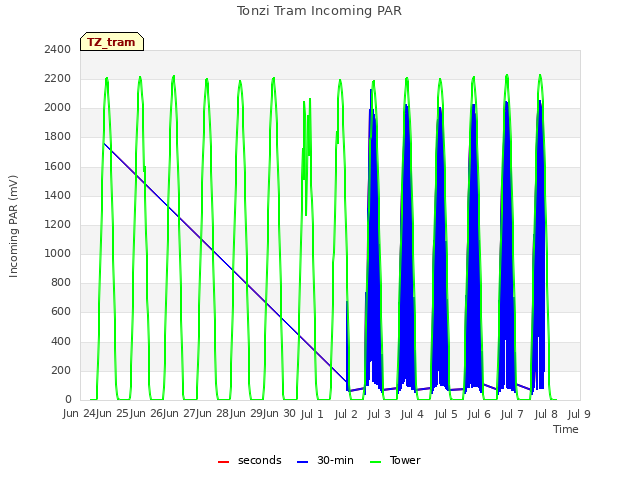Image resolution: width=640 pixels, height=480 pixels.
Task: Click the Jul 5 x-axis label
Action: coord(446,415)
